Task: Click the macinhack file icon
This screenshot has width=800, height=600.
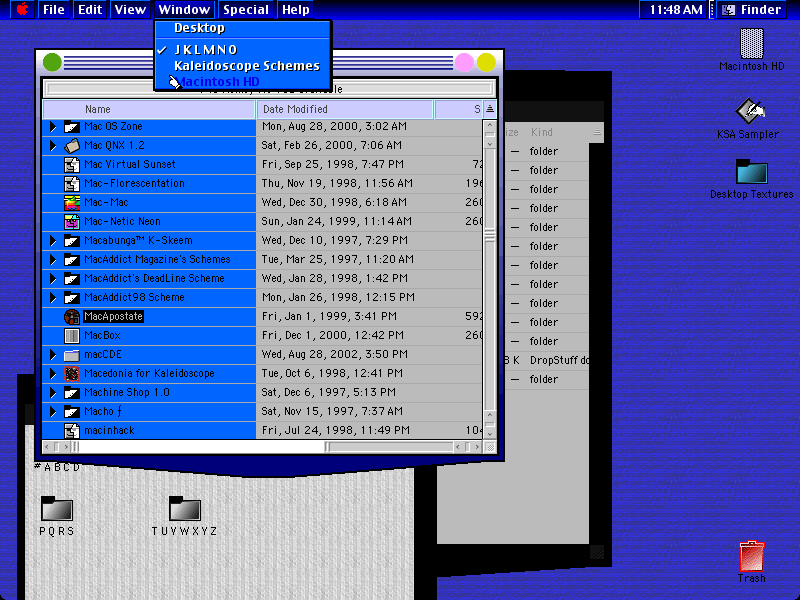Action: (72, 431)
